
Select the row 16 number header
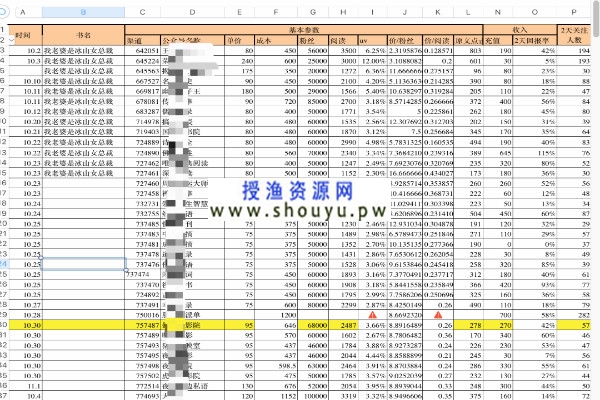point(4,183)
